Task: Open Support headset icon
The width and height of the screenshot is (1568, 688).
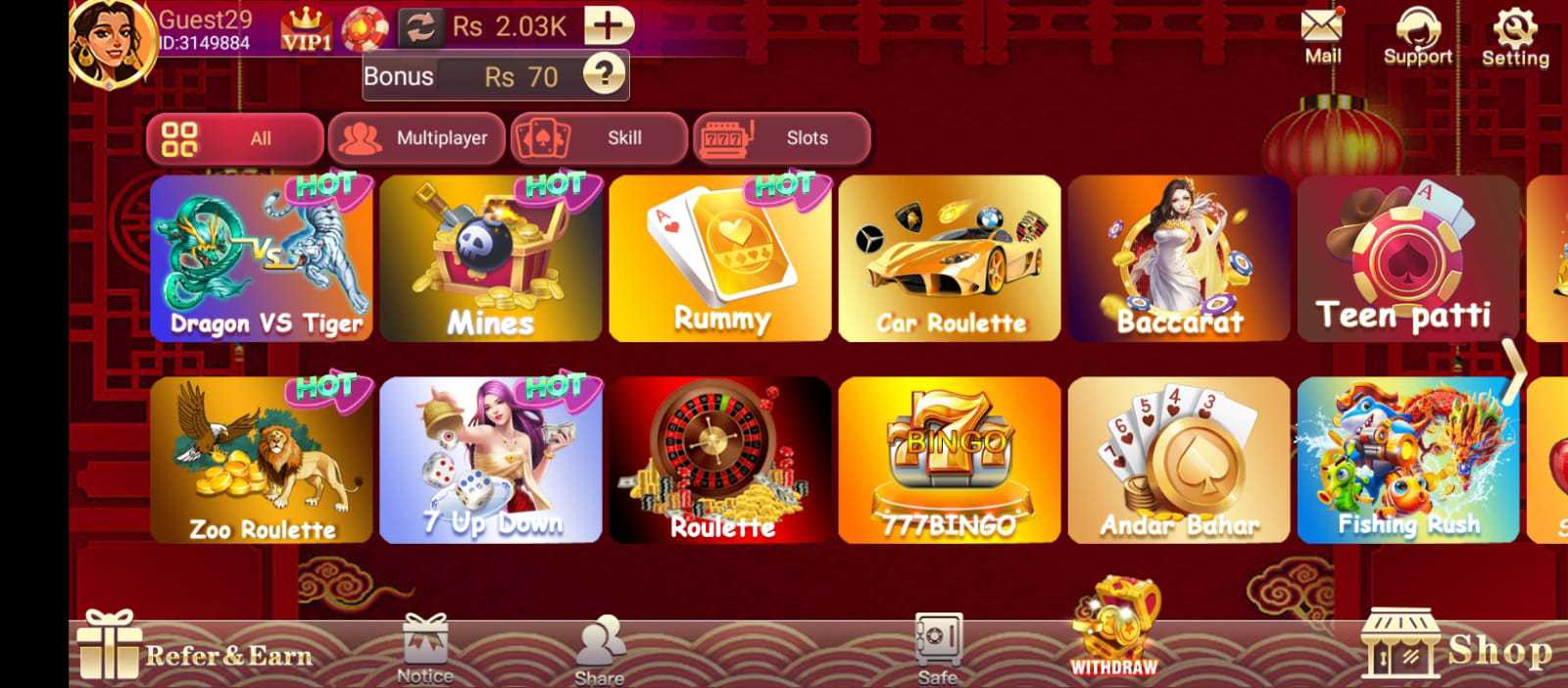Action: (x=1417, y=26)
